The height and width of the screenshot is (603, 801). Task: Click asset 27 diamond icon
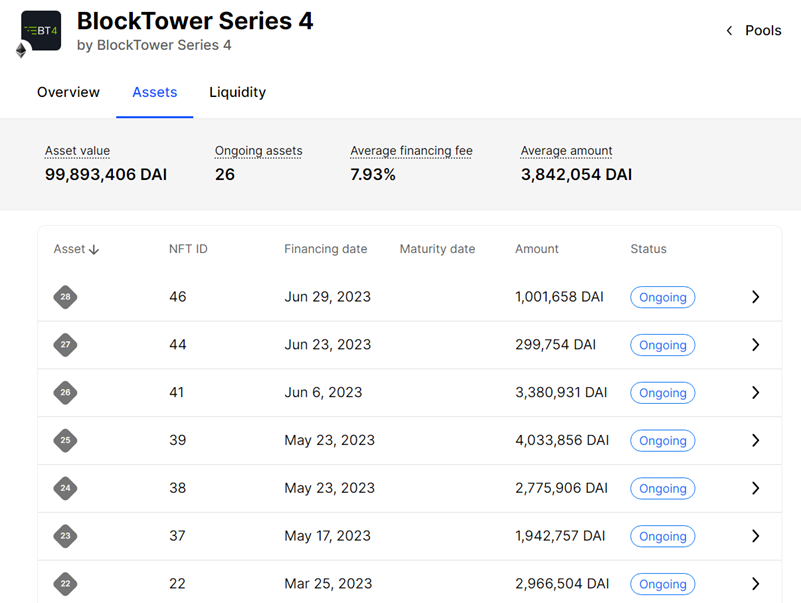65,344
